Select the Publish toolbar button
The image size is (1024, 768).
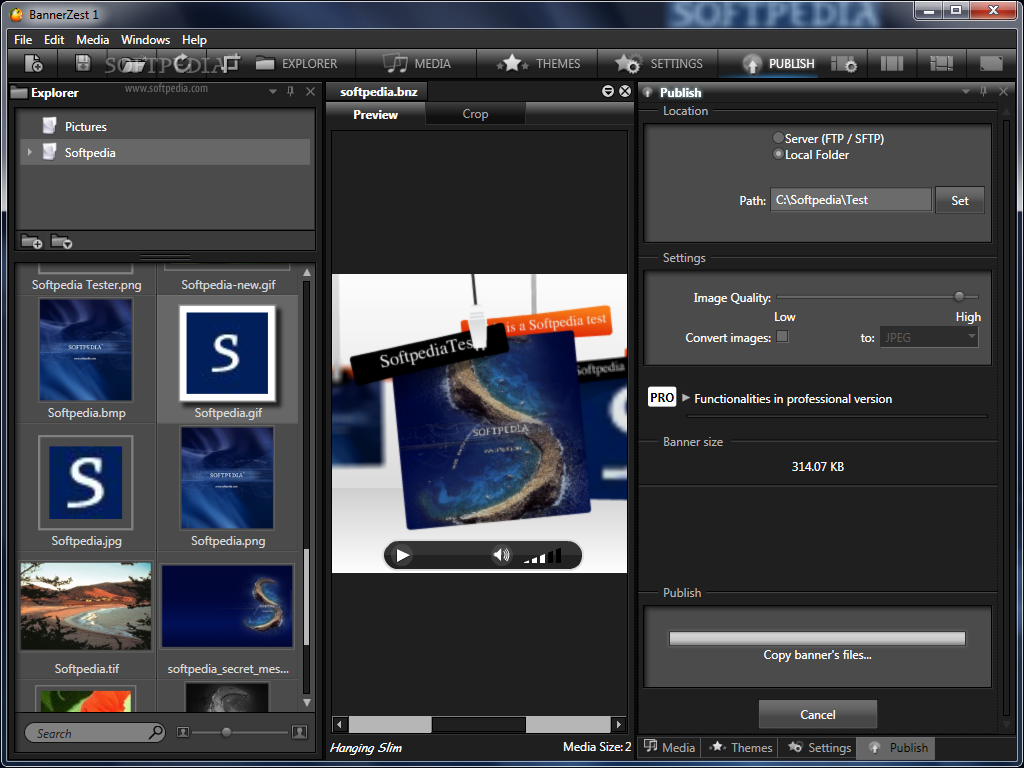click(x=778, y=64)
